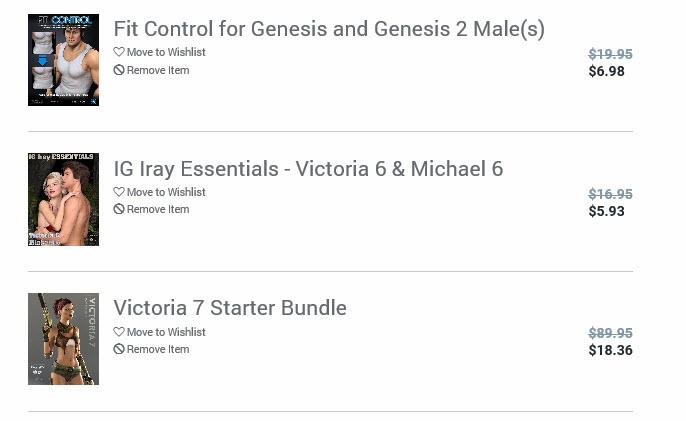Image resolution: width=686 pixels, height=421 pixels.
Task: Move Victoria 7 Starter Bundle to Wishlist text
Action: (166, 332)
